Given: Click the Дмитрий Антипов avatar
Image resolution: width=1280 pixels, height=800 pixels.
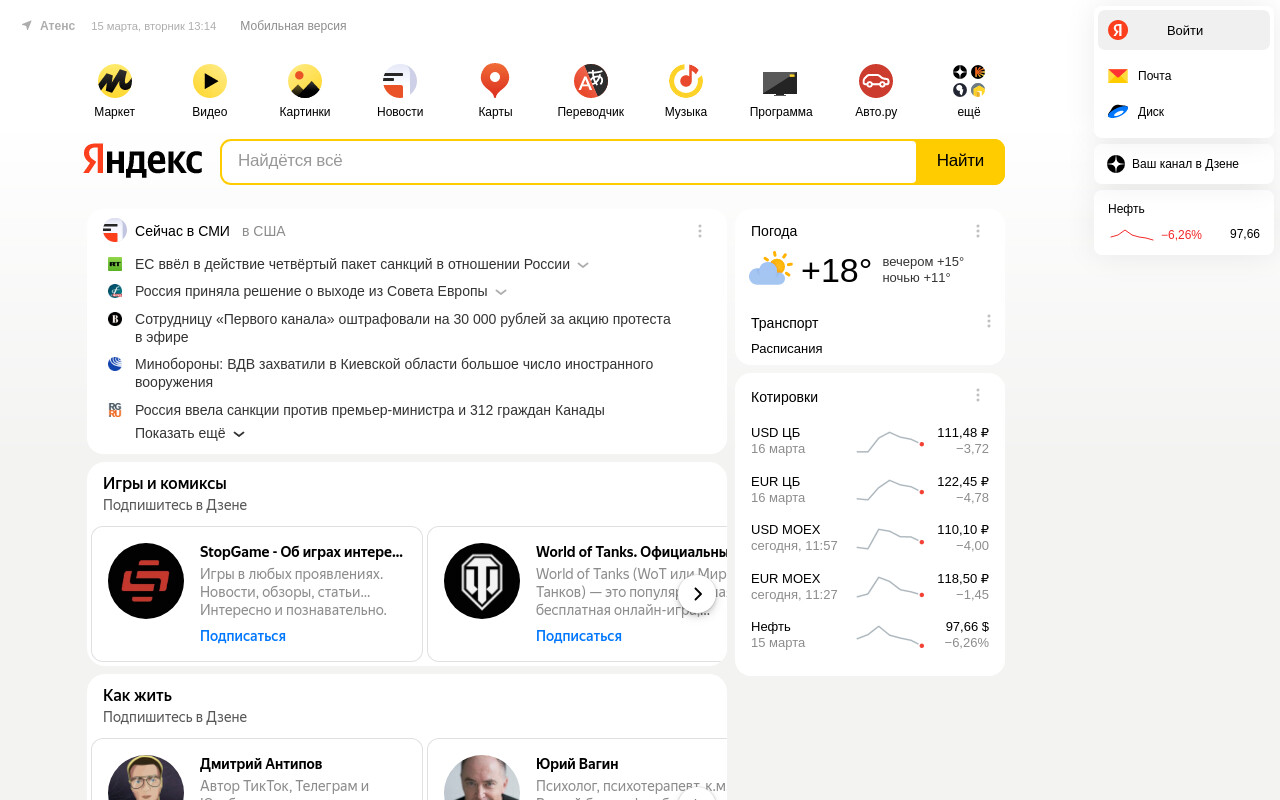Looking at the screenshot, I should point(146,778).
